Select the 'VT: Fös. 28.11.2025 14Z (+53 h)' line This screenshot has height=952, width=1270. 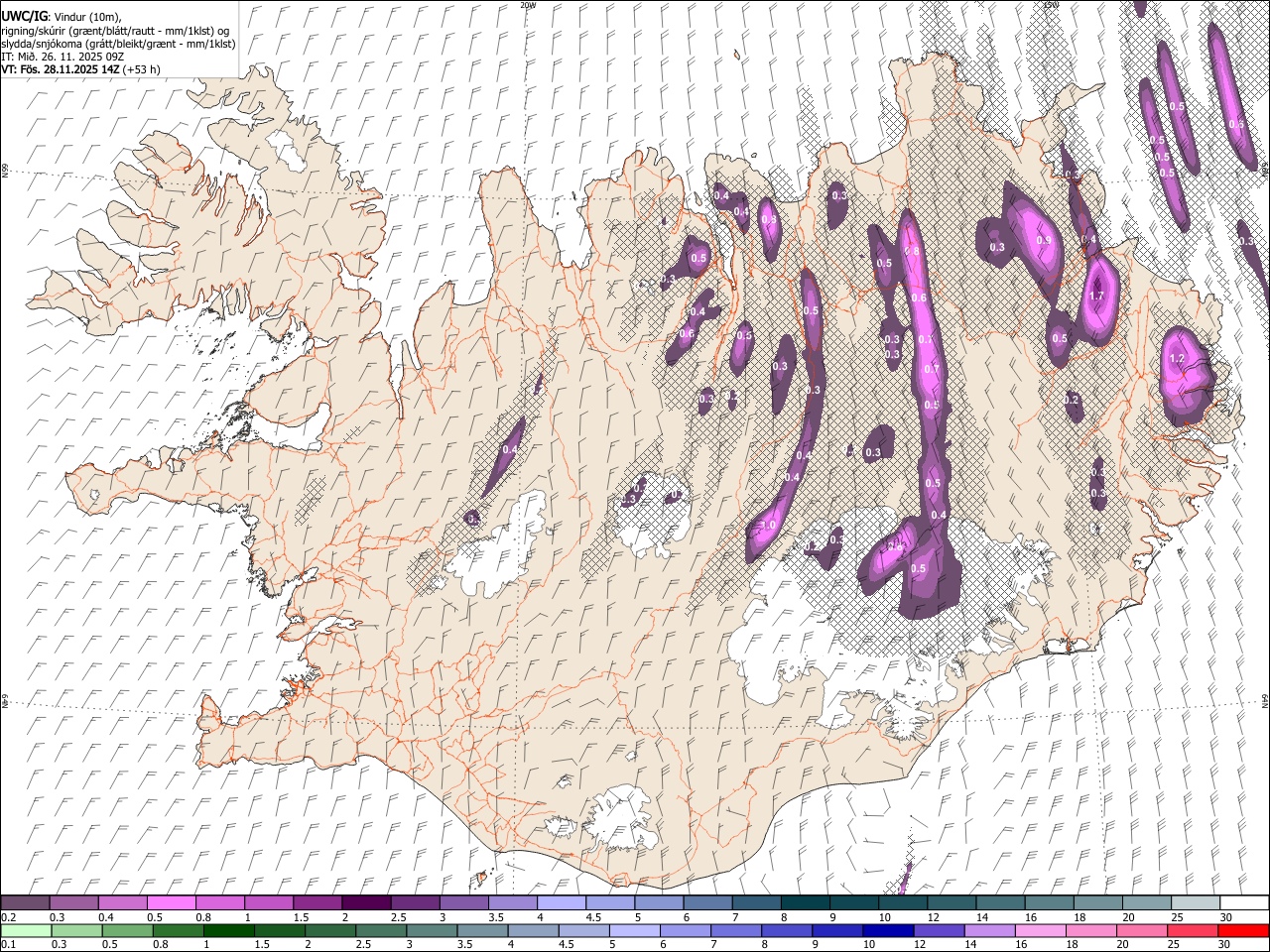[80, 69]
